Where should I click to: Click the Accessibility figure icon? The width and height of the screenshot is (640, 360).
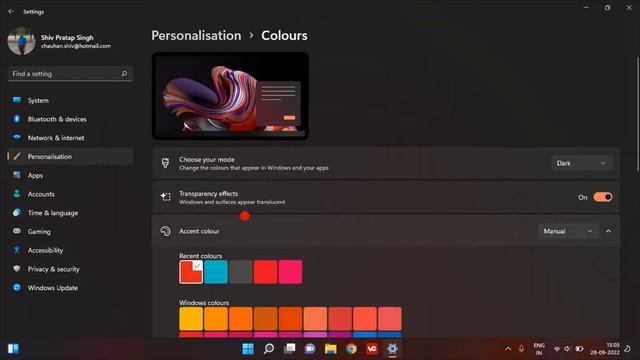tap(17, 250)
